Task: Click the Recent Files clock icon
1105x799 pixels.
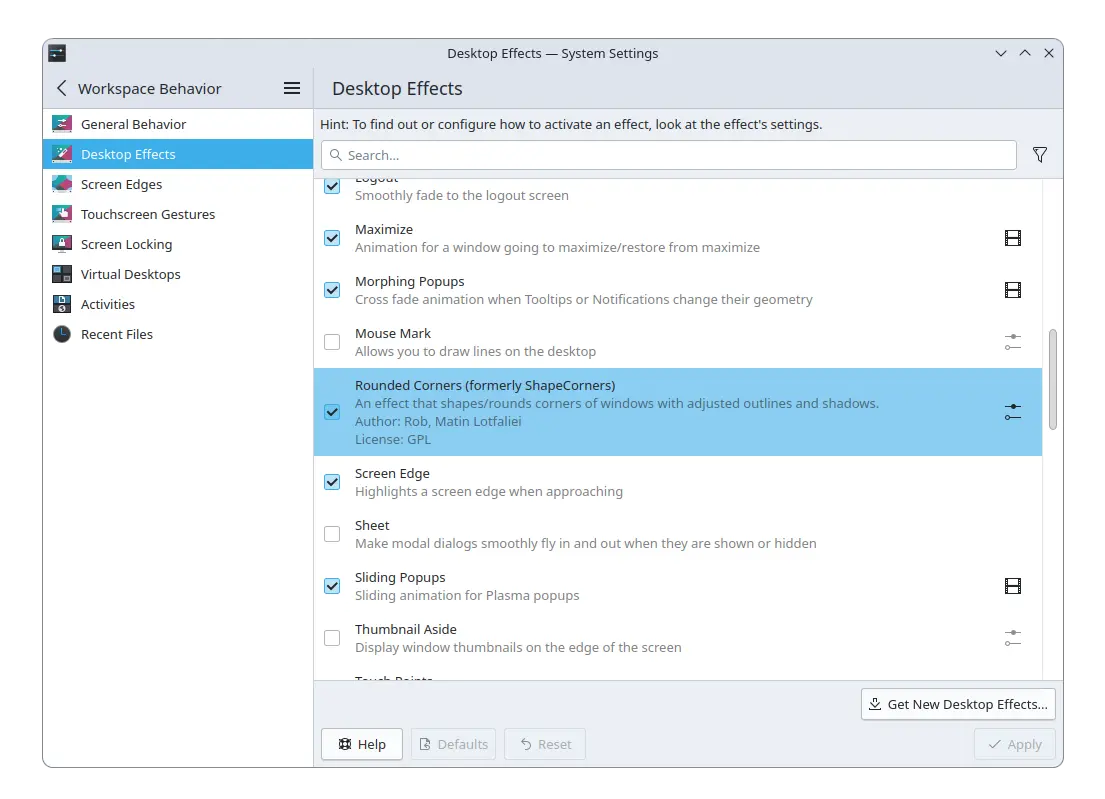Action: pyautogui.click(x=62, y=334)
